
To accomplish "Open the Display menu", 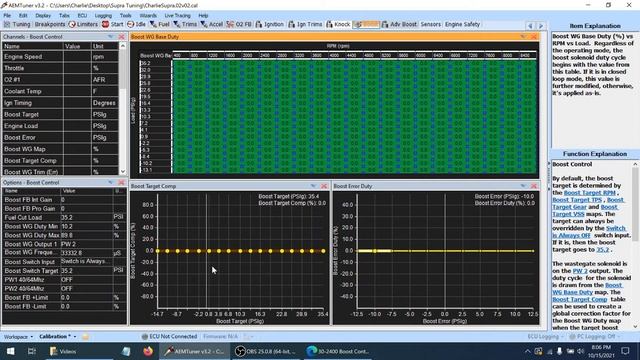I will 43,16.
